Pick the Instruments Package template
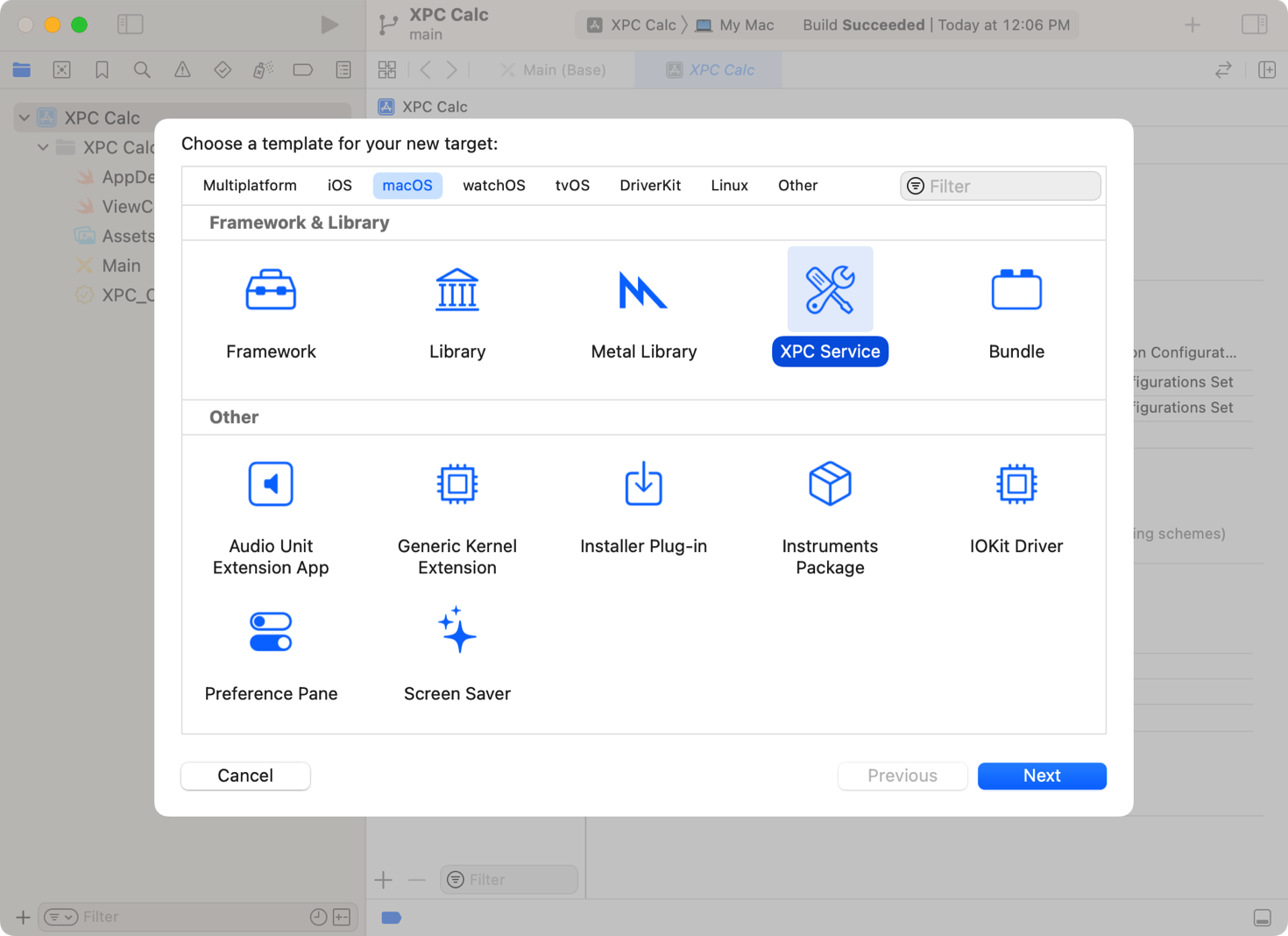1288x936 pixels. point(830,508)
